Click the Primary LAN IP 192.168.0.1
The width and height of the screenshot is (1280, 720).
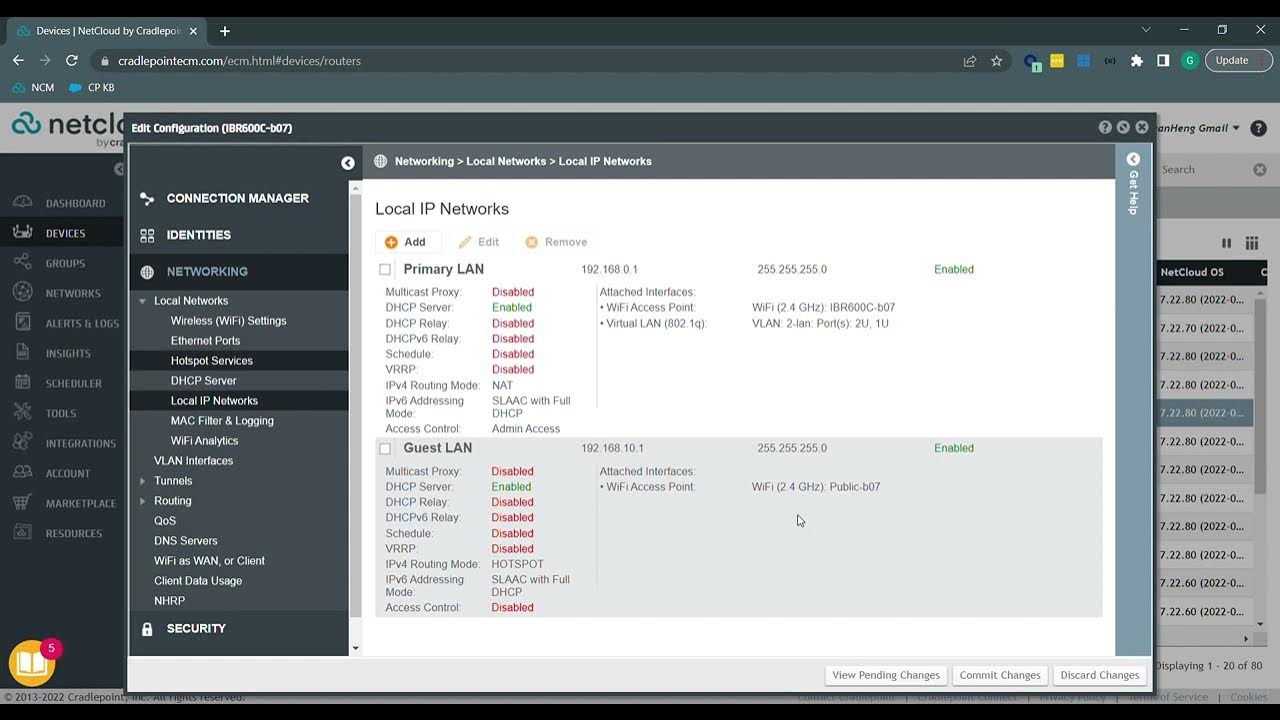[x=609, y=270]
